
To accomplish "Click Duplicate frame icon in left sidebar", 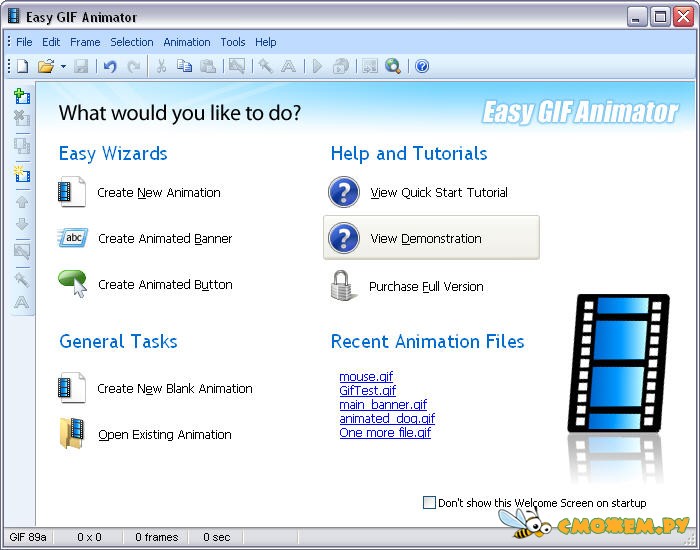I will click(x=22, y=146).
